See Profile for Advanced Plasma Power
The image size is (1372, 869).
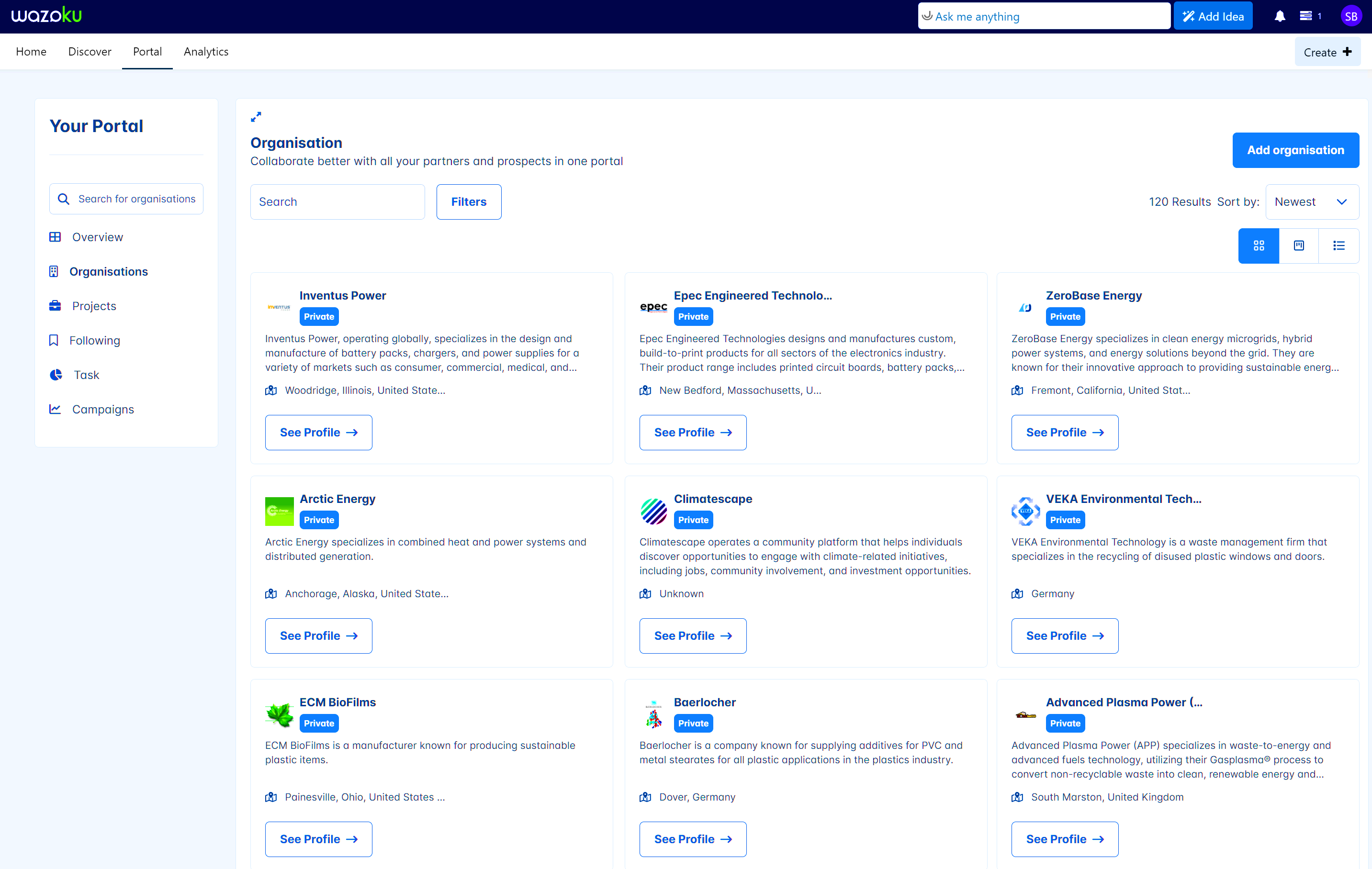coord(1064,839)
